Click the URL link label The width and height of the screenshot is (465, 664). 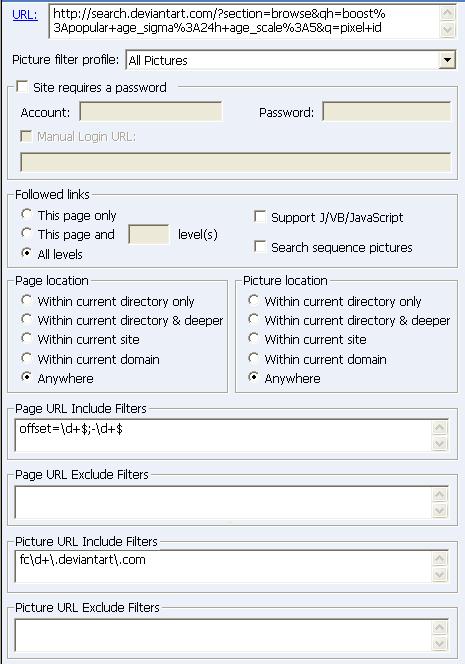point(25,15)
